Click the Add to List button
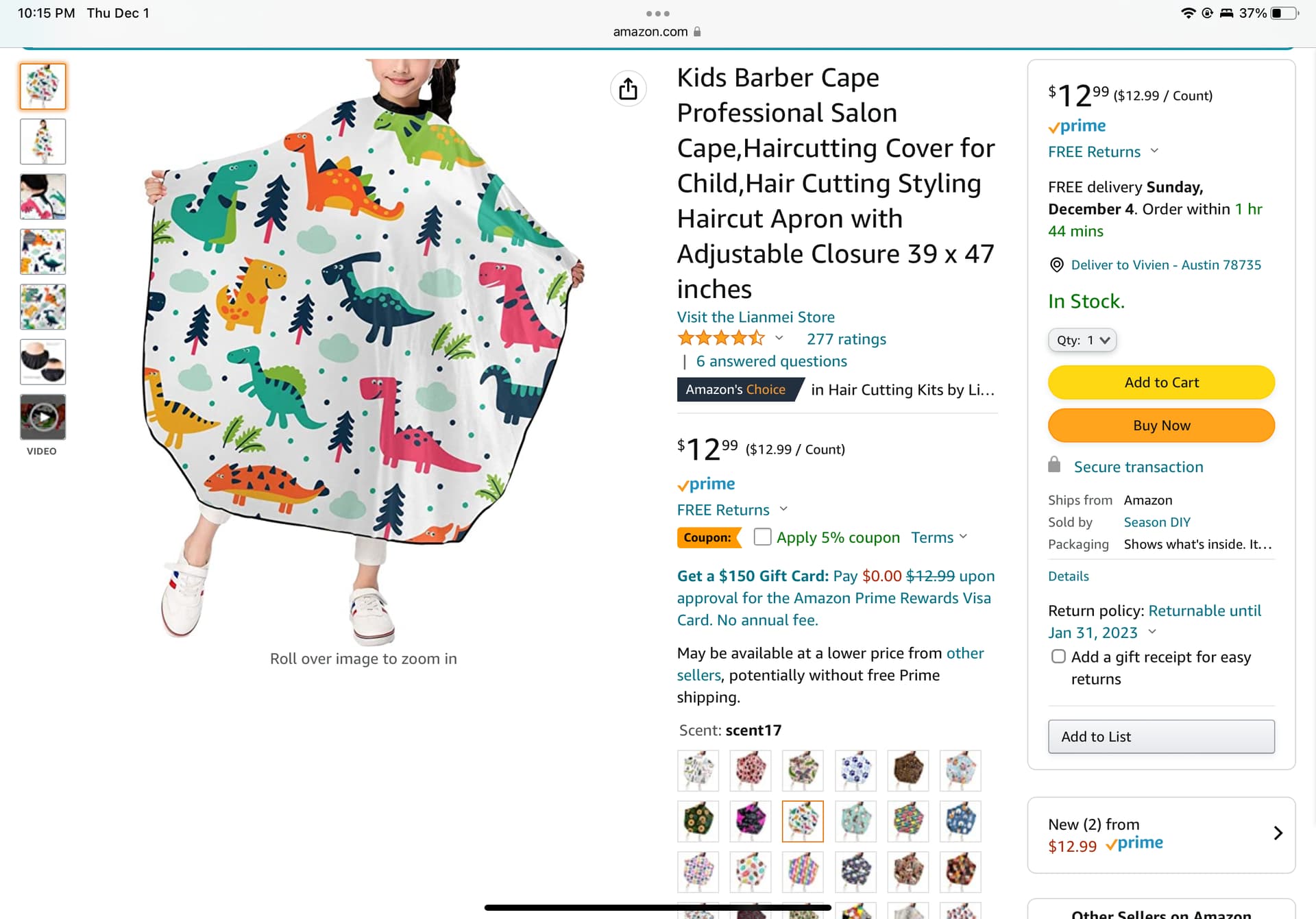 coord(1160,737)
